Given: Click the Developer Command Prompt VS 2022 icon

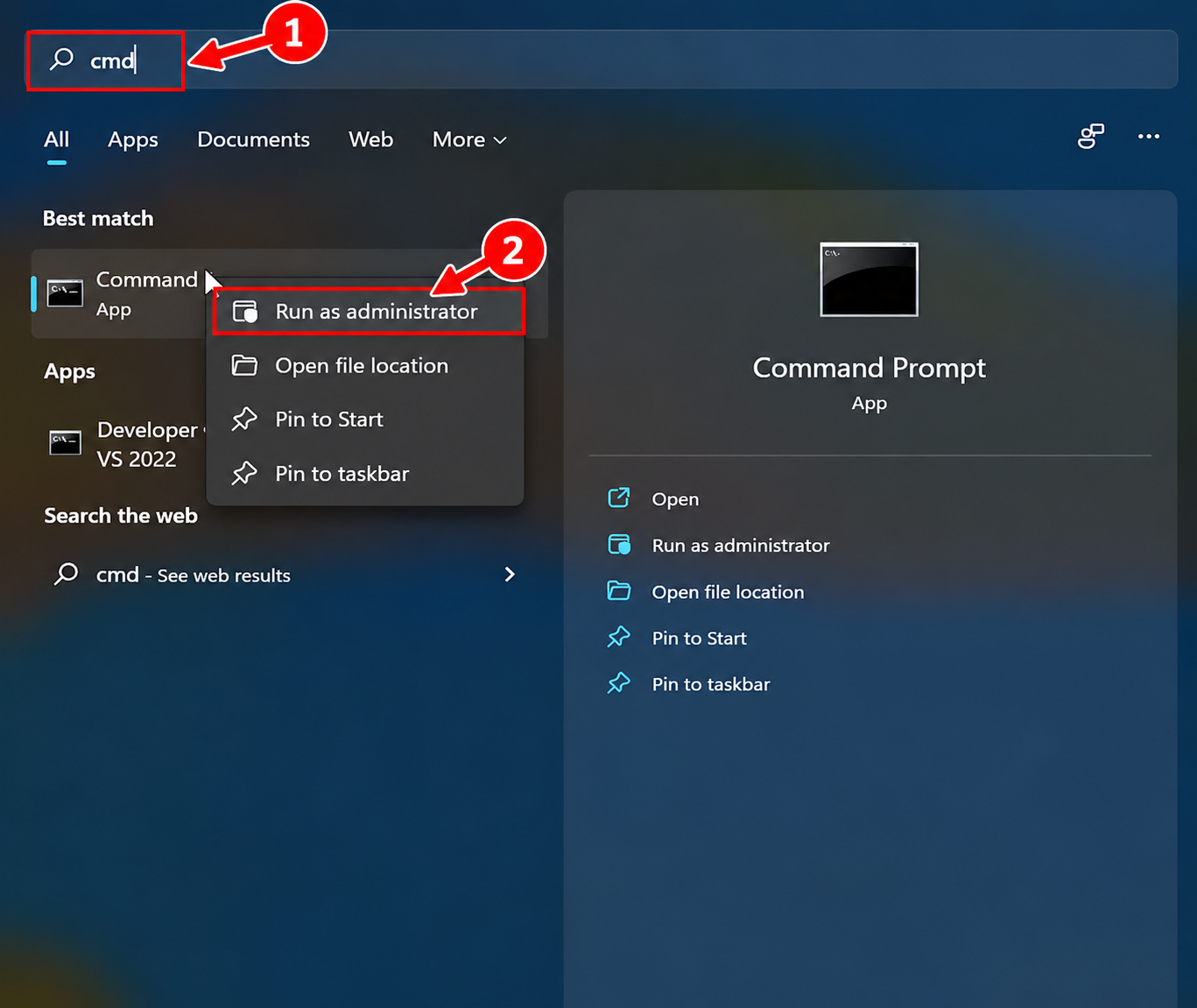Looking at the screenshot, I should point(65,443).
